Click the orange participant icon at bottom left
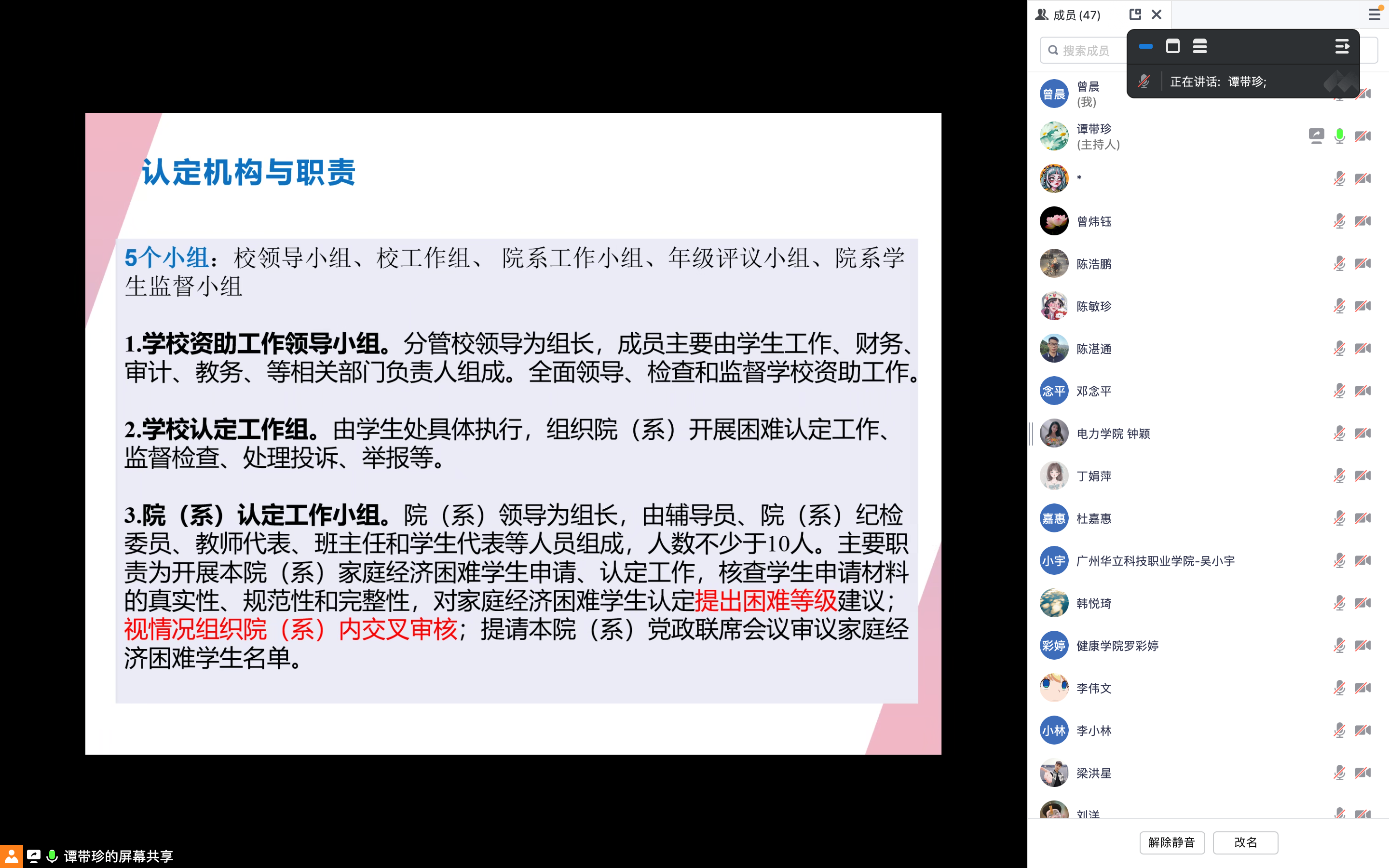The image size is (1389, 868). click(x=12, y=856)
